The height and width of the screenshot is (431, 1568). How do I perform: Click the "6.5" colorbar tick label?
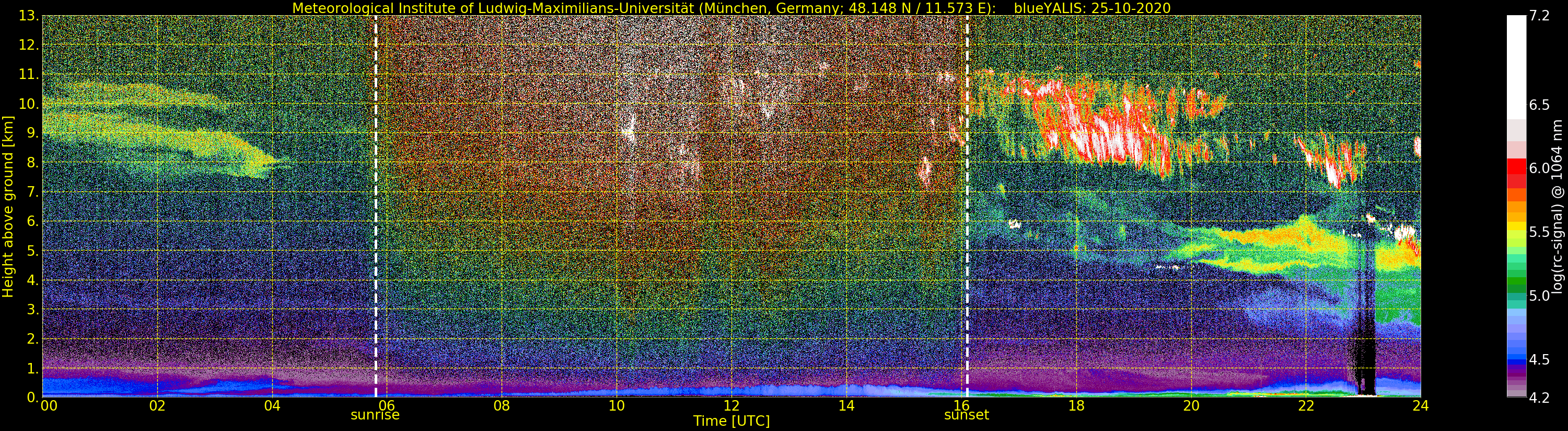point(1539,105)
